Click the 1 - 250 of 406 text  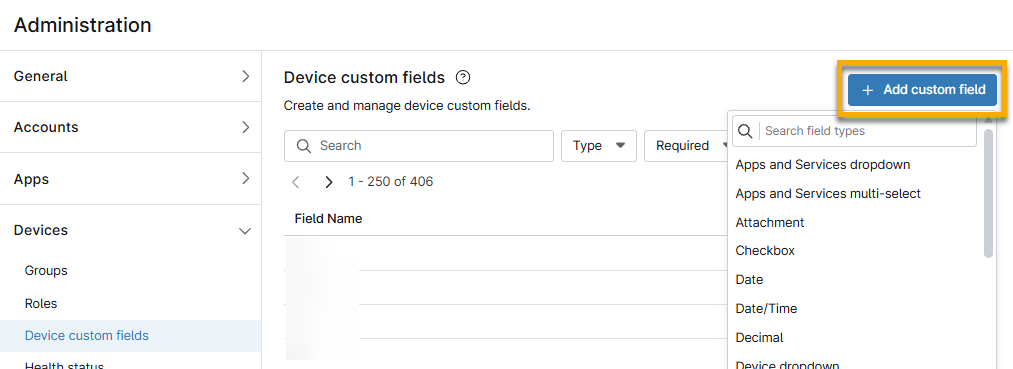click(390, 182)
